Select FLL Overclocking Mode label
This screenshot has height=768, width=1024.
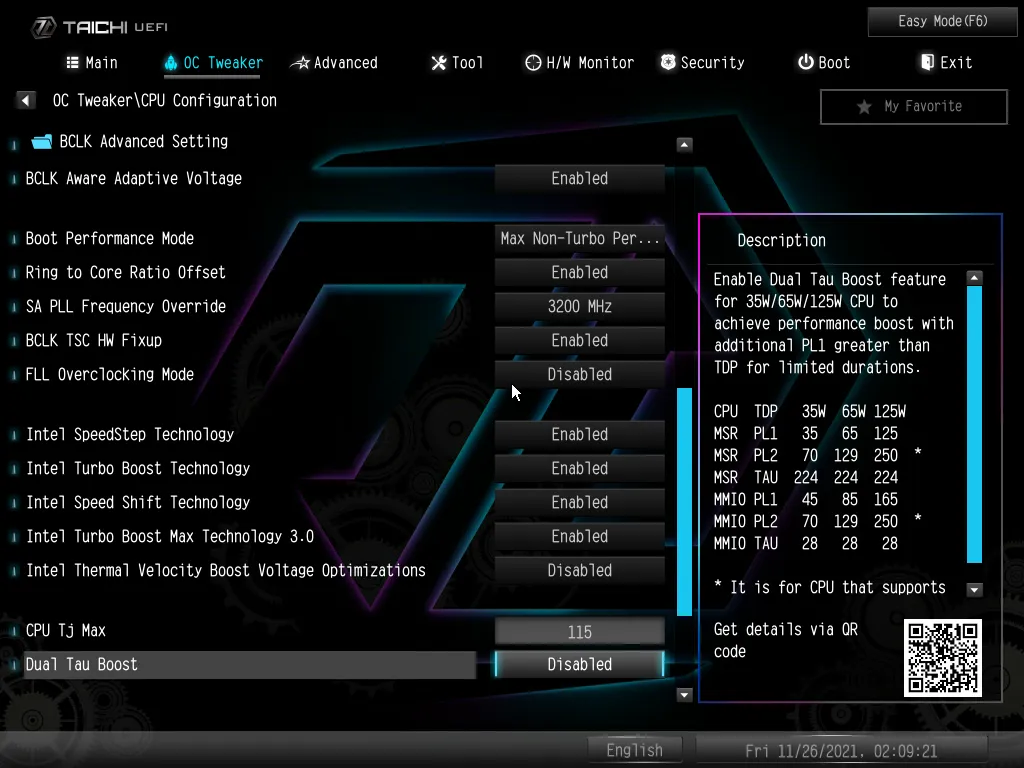pos(110,374)
